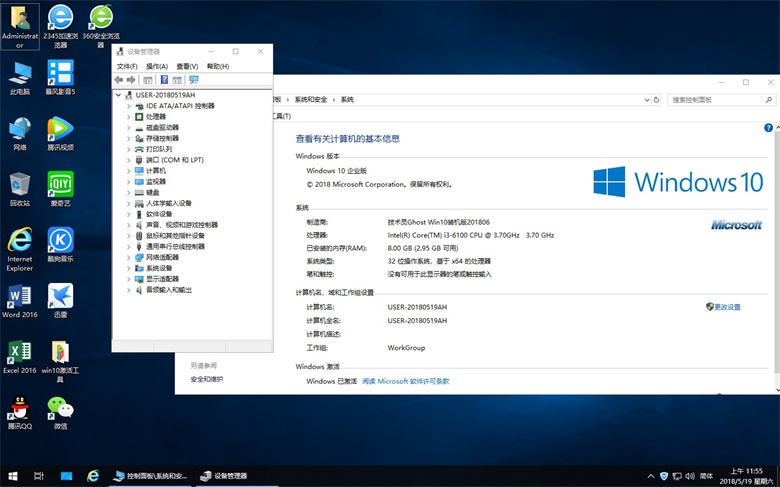Click the 更改设置 link
Viewport: 780px width, 487px height.
point(727,307)
